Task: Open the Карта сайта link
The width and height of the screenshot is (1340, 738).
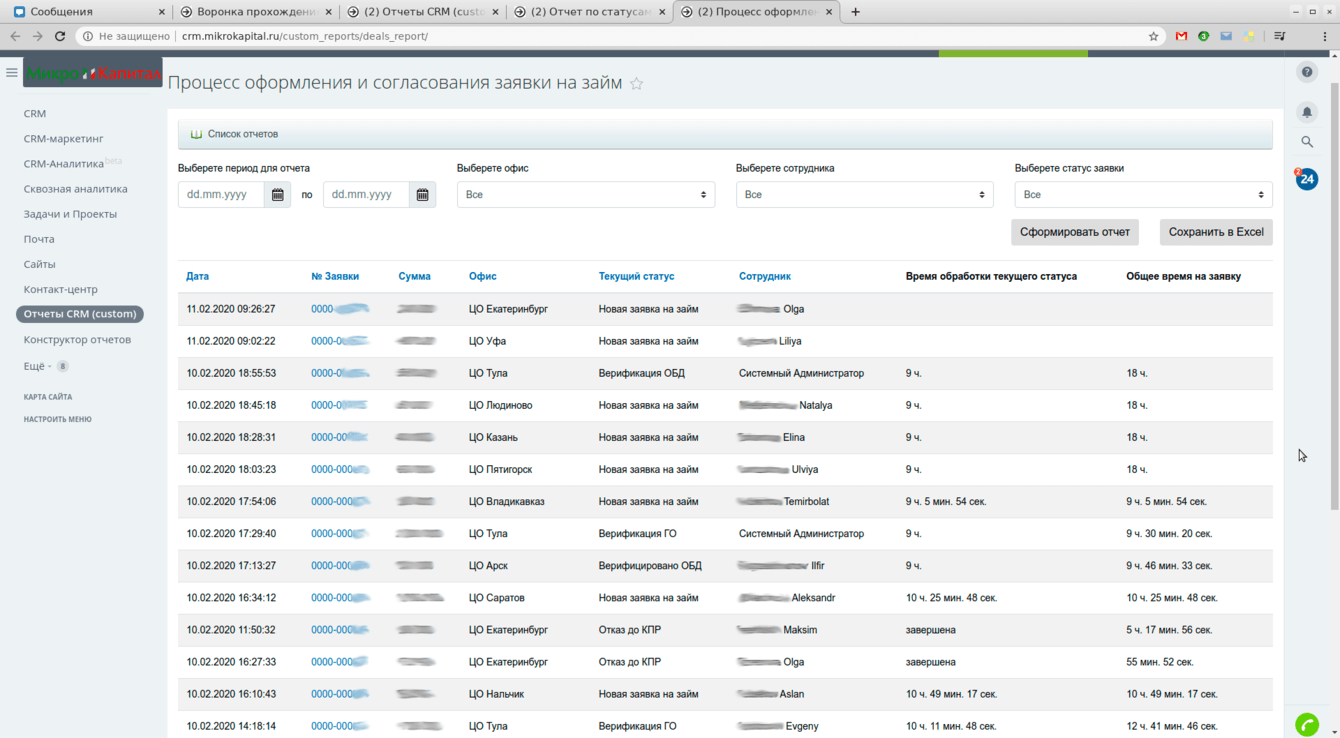Action: 48,397
